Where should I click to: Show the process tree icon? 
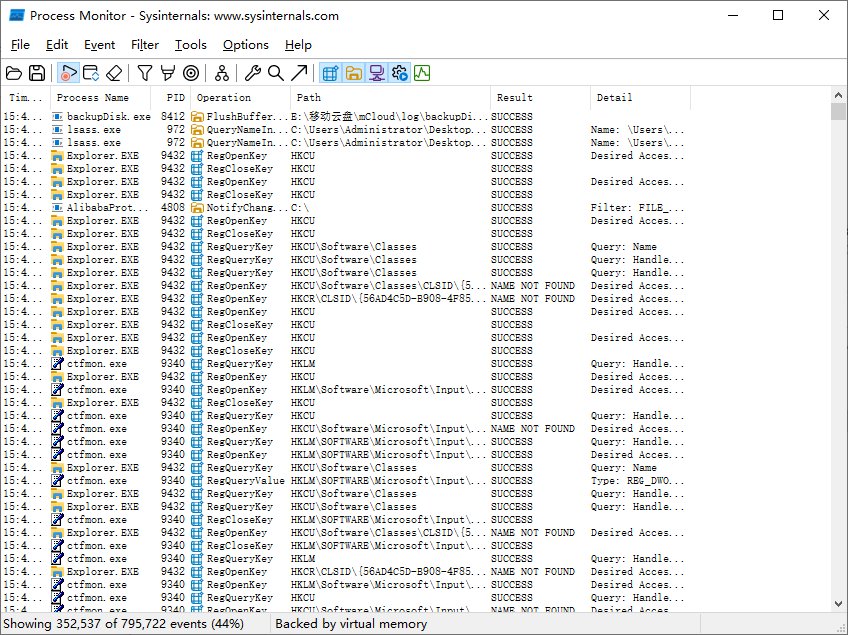(x=222, y=73)
